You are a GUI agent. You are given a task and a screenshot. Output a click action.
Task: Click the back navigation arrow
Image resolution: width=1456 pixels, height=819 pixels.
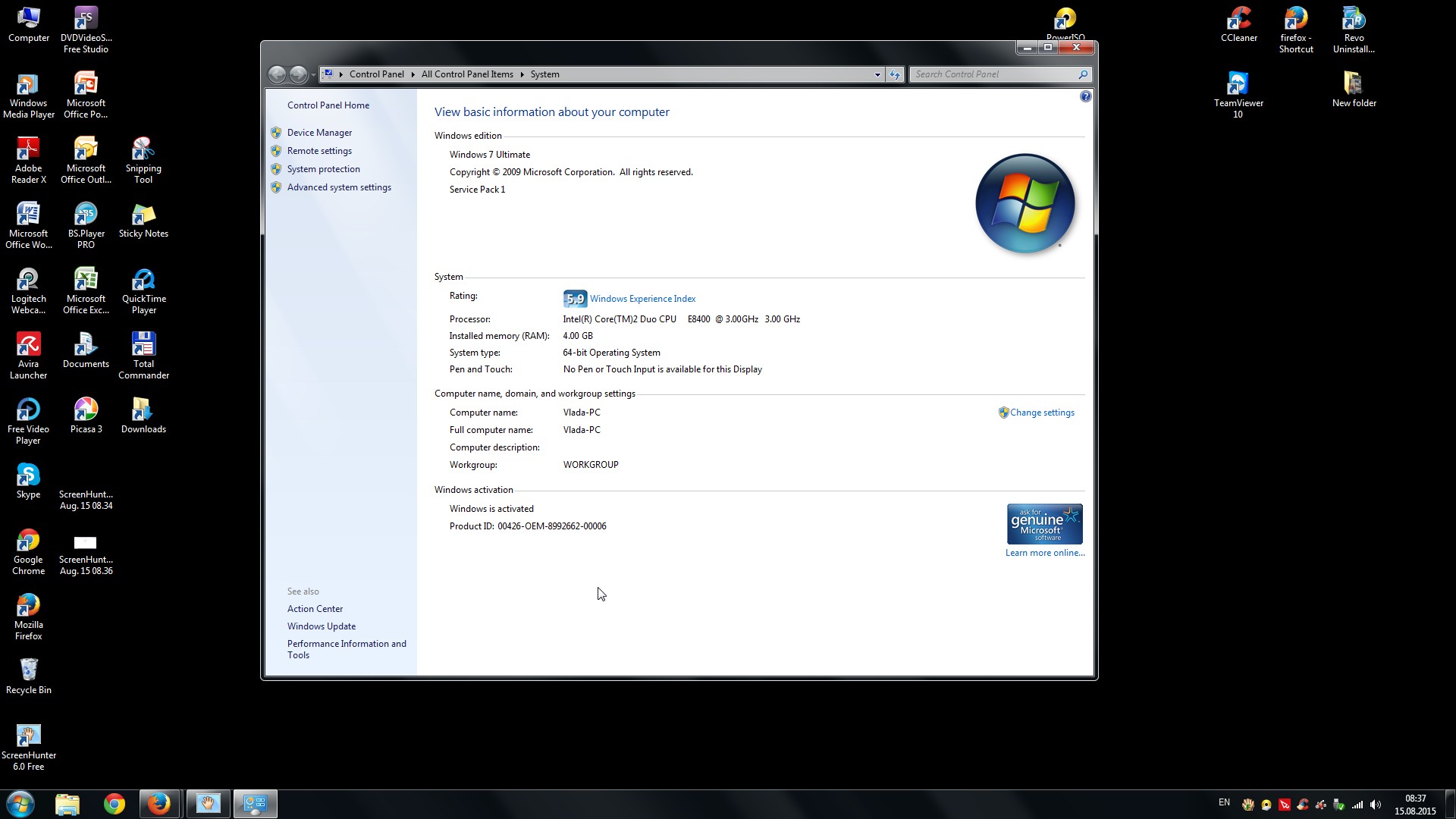click(x=278, y=74)
